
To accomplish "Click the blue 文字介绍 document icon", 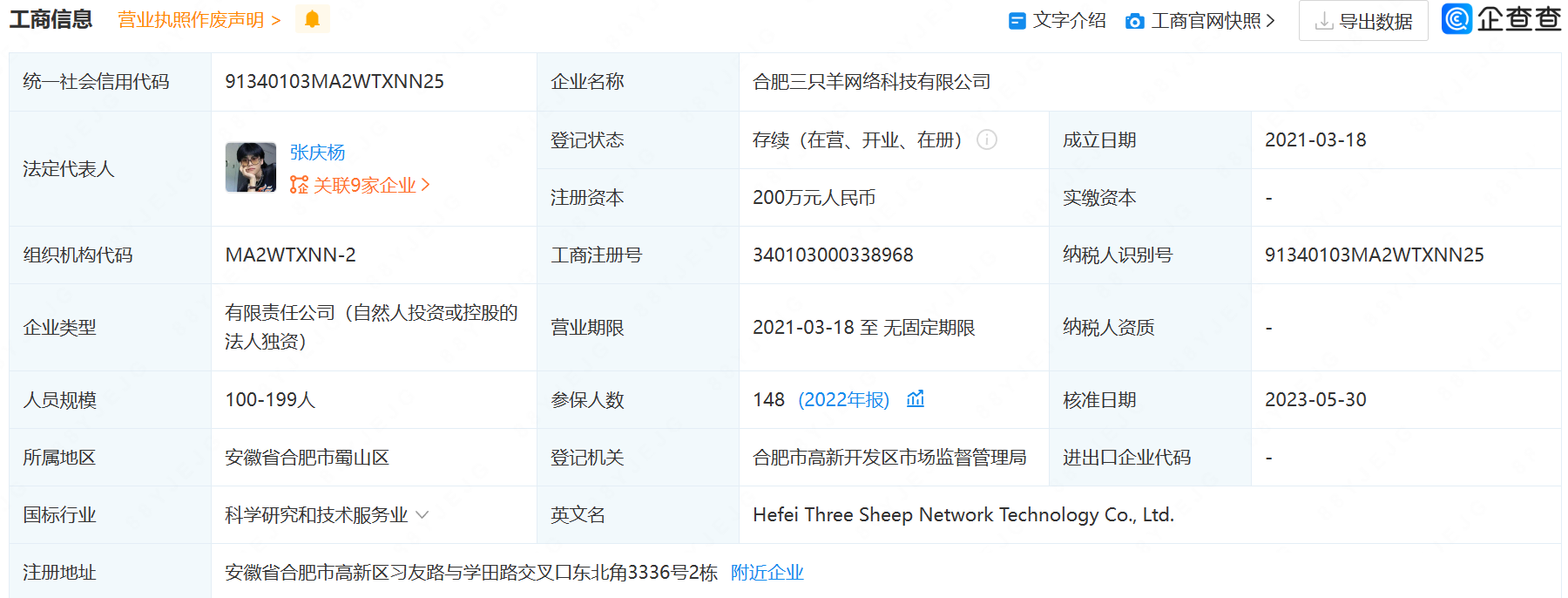I will [1017, 21].
